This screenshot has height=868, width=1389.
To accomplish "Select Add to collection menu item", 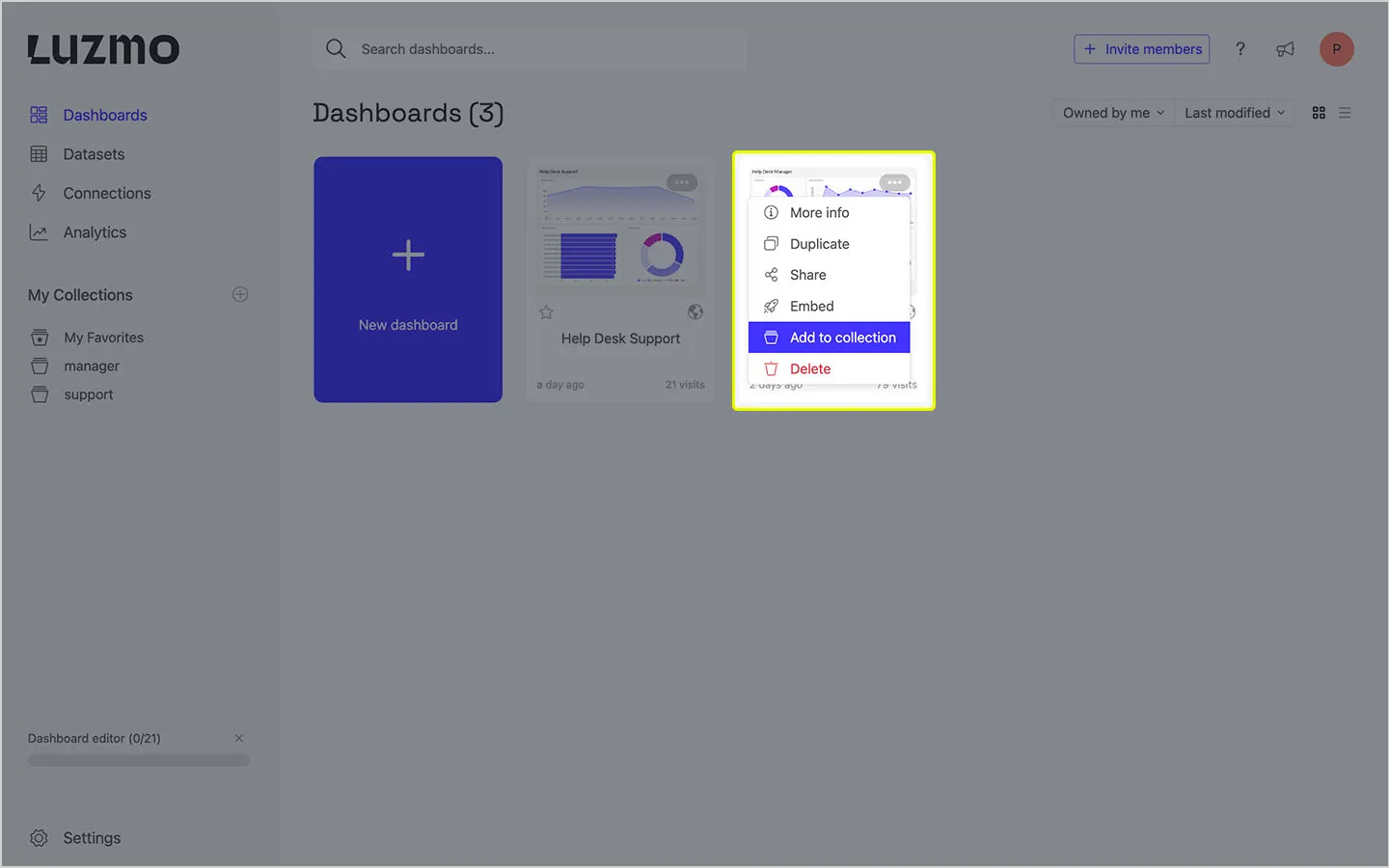I will pos(829,338).
